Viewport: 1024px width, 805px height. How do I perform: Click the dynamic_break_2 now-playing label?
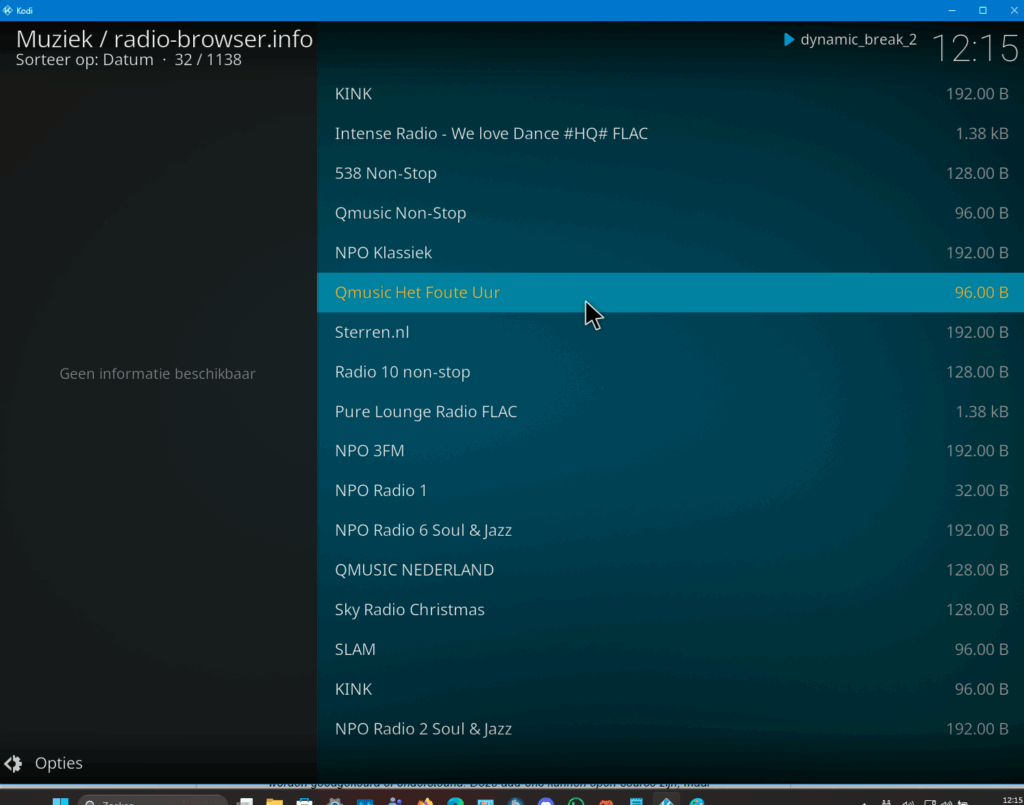coord(858,40)
